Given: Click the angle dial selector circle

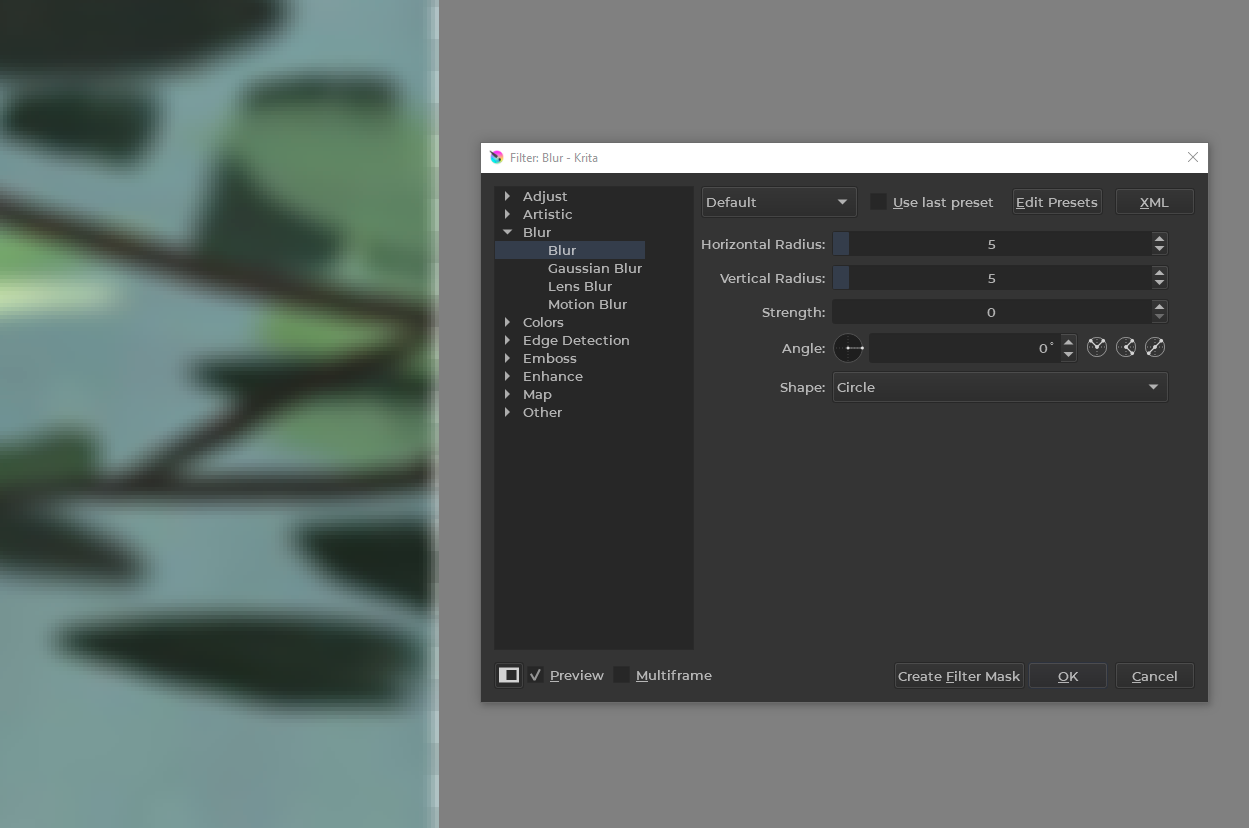Looking at the screenshot, I should pyautogui.click(x=848, y=348).
